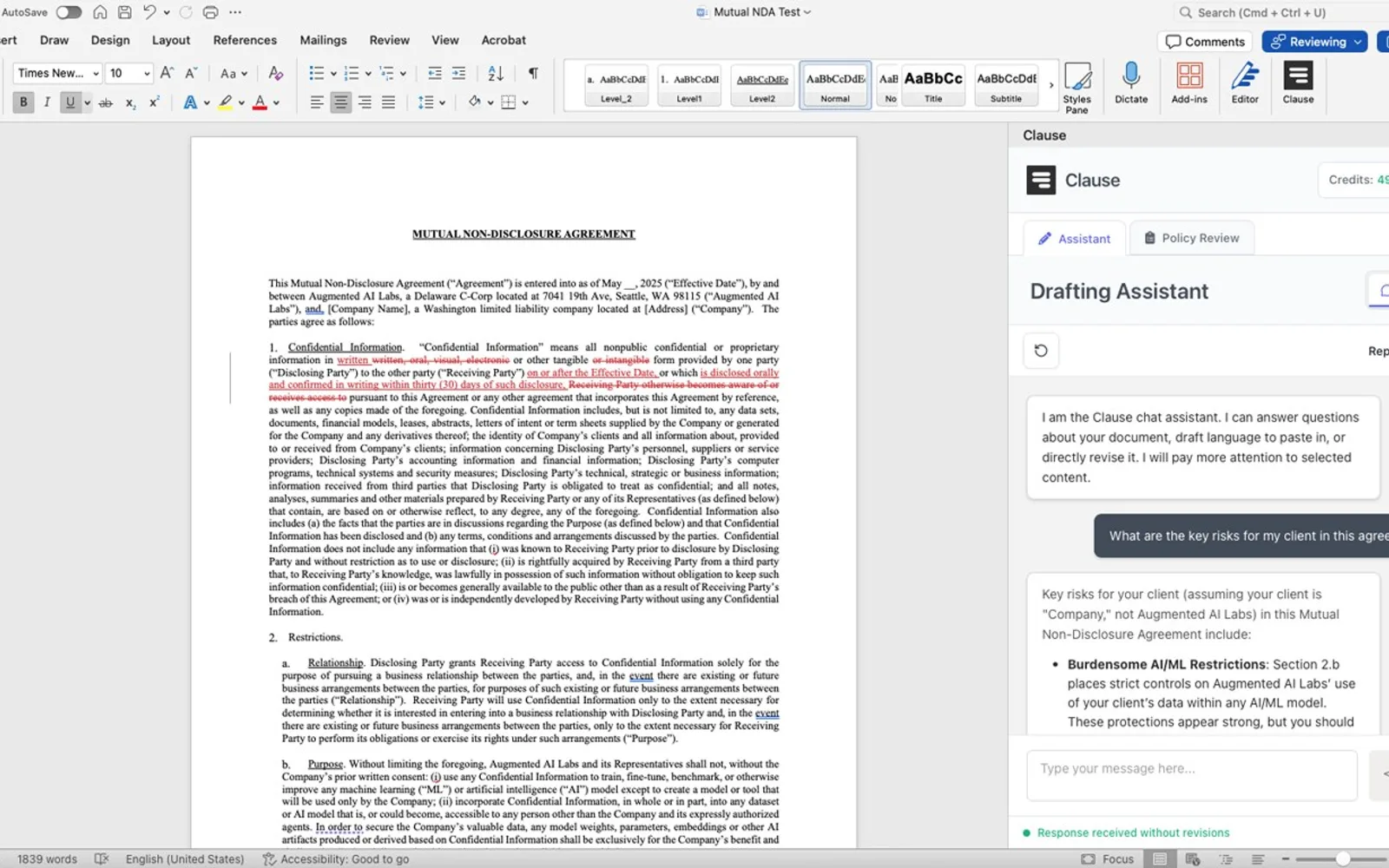1389x868 pixels.
Task: Increase font size button
Action: 168,73
